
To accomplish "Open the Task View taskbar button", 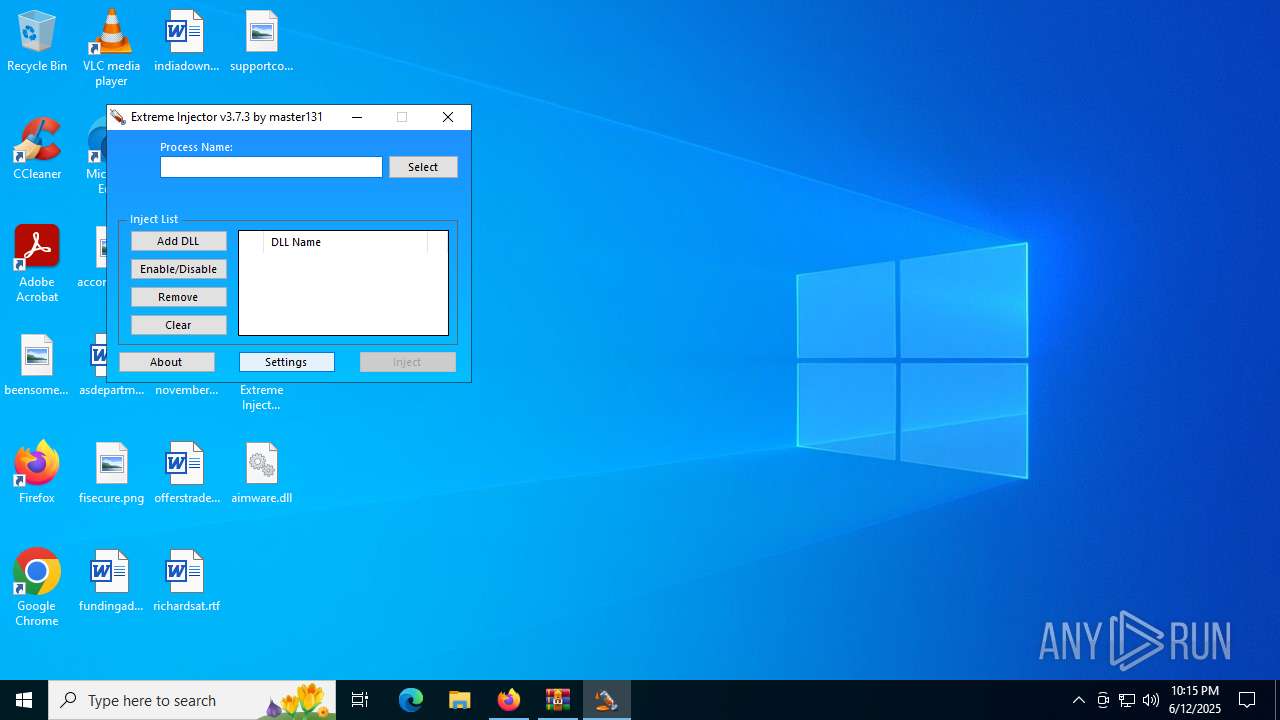I will 360,700.
